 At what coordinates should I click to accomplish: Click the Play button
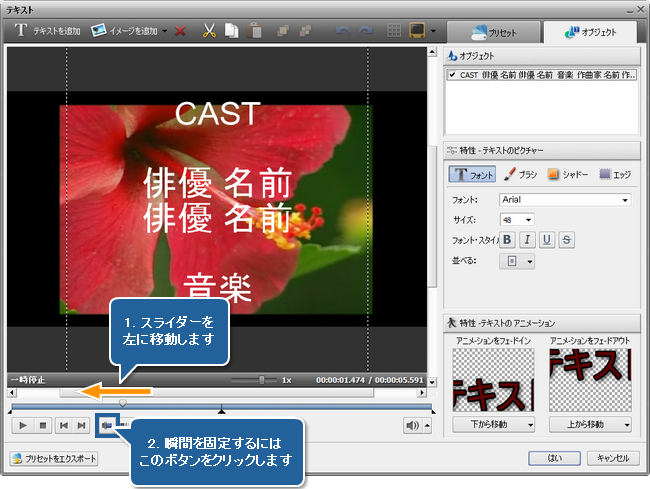tap(23, 425)
